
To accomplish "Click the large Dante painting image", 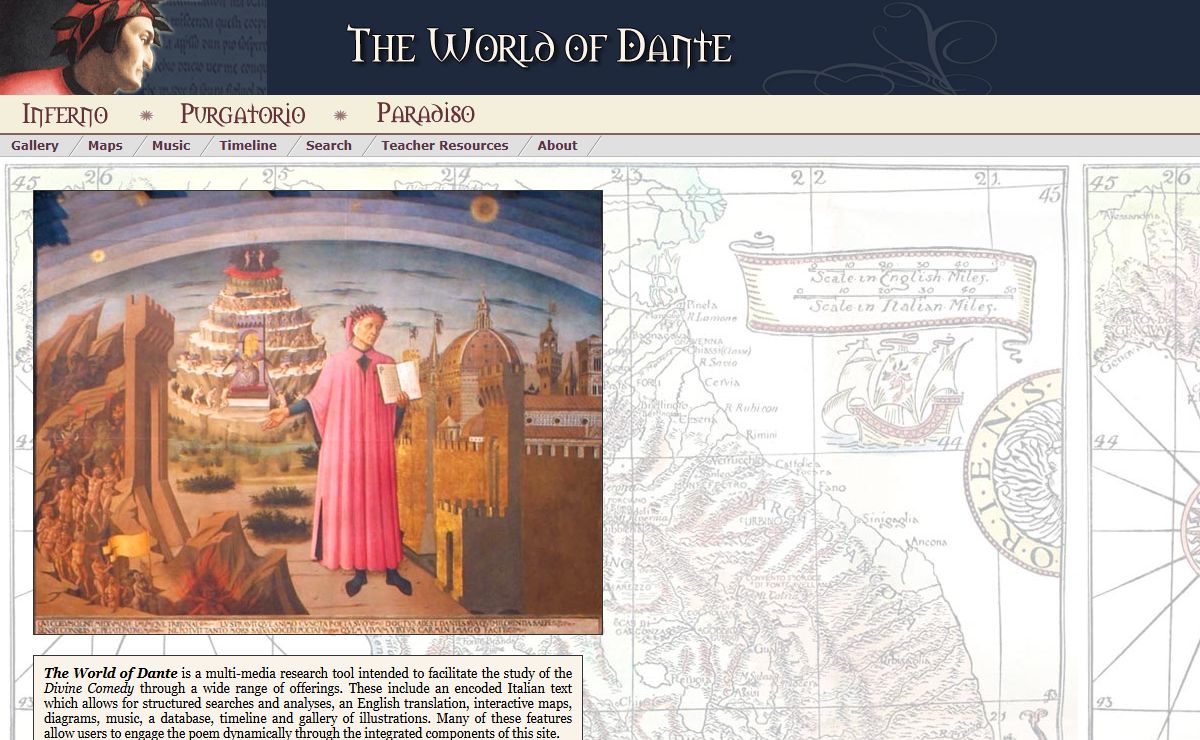I will 318,412.
